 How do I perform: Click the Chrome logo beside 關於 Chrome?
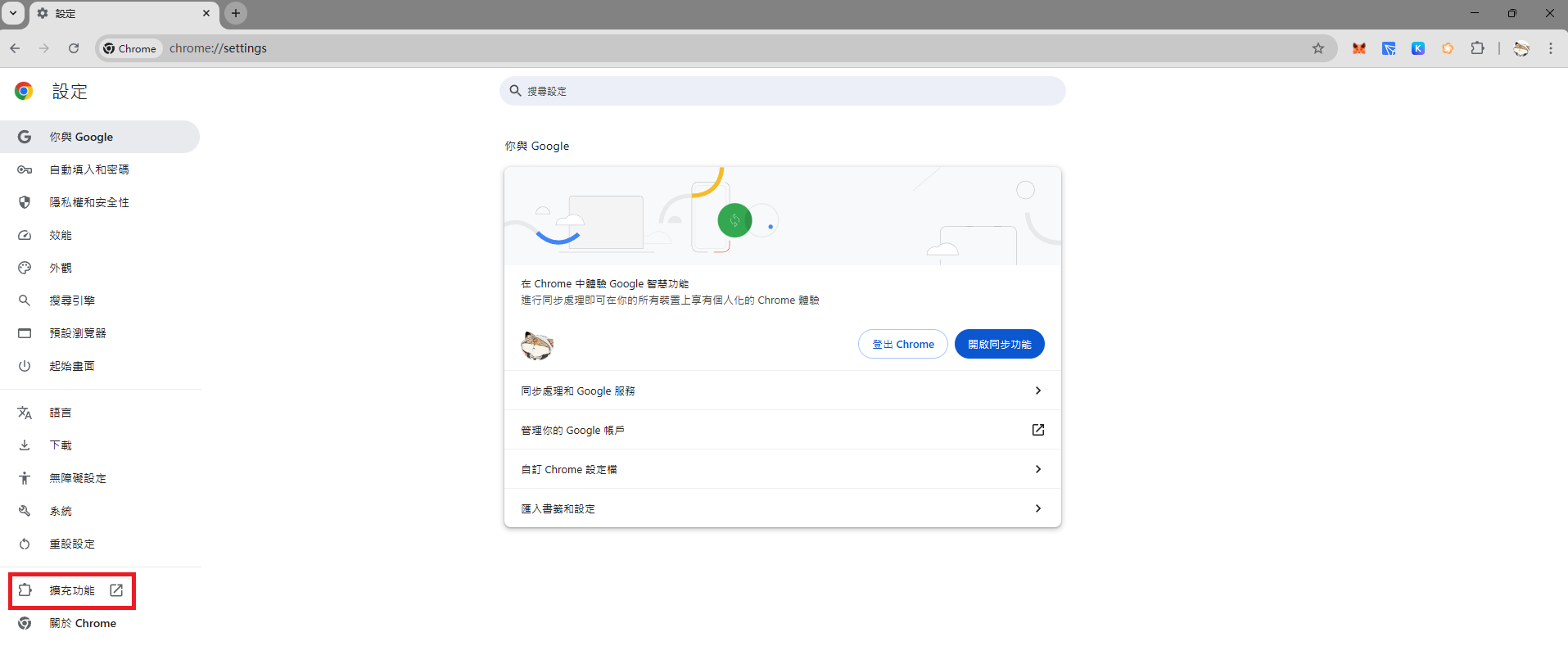[x=25, y=623]
